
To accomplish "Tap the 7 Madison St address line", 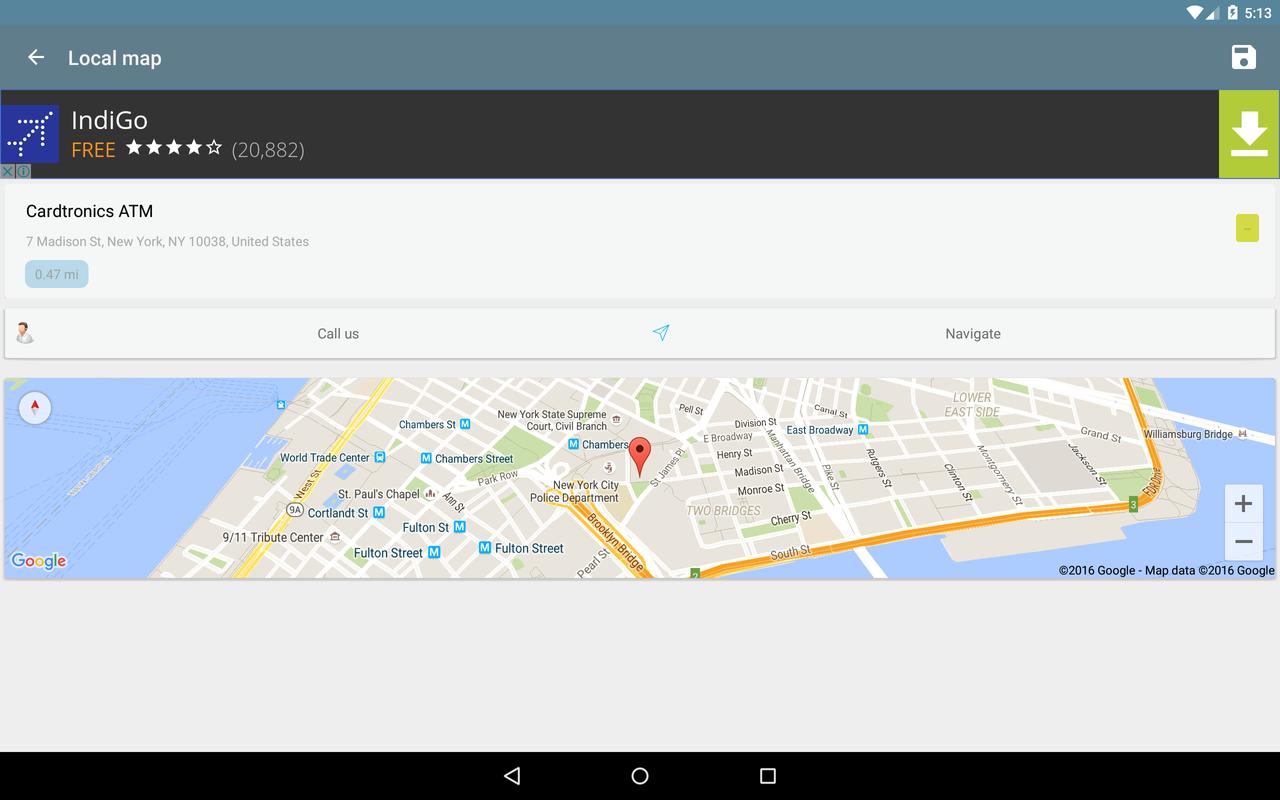I will point(167,241).
